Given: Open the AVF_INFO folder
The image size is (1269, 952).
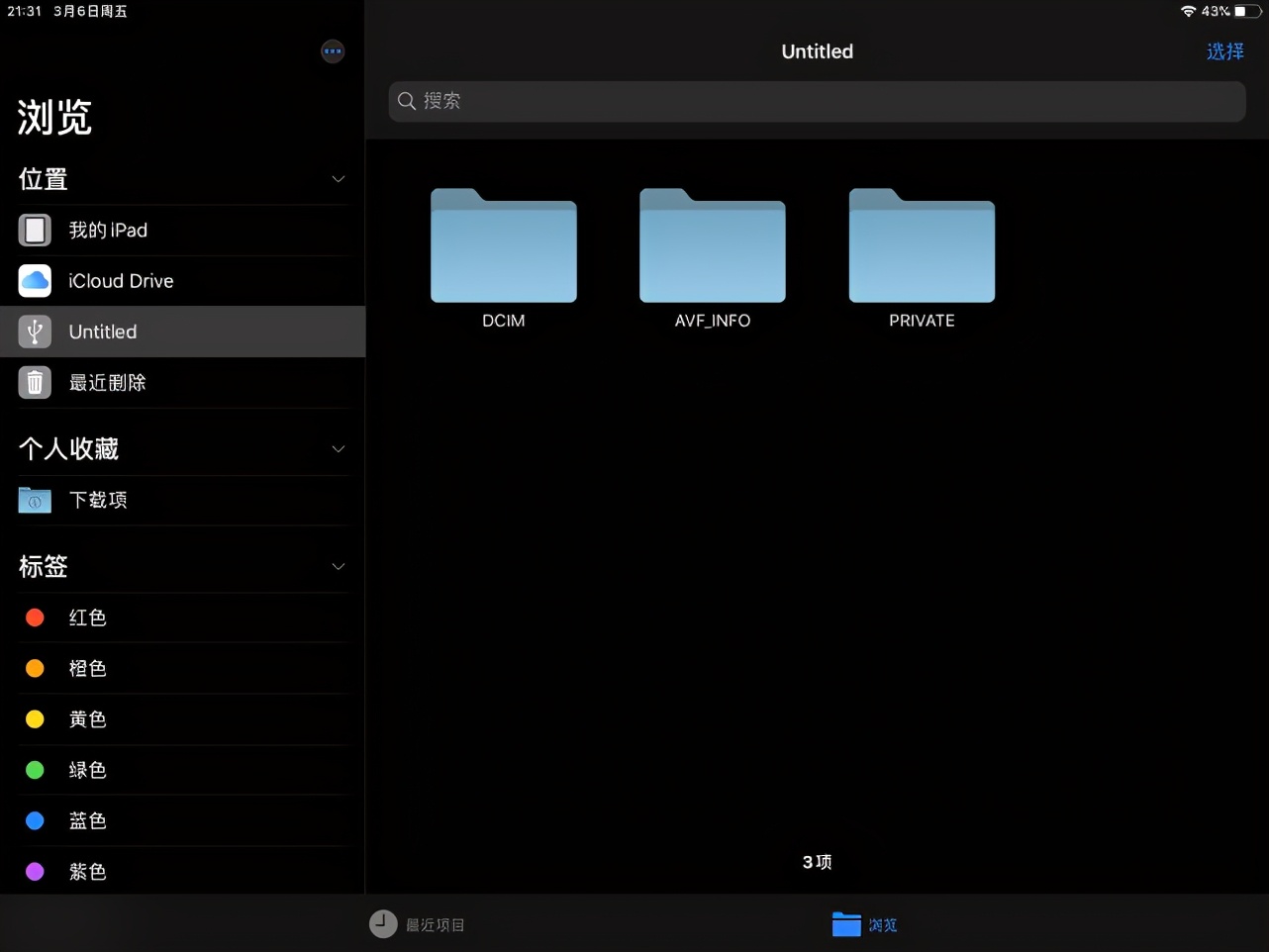Looking at the screenshot, I should pos(712,247).
